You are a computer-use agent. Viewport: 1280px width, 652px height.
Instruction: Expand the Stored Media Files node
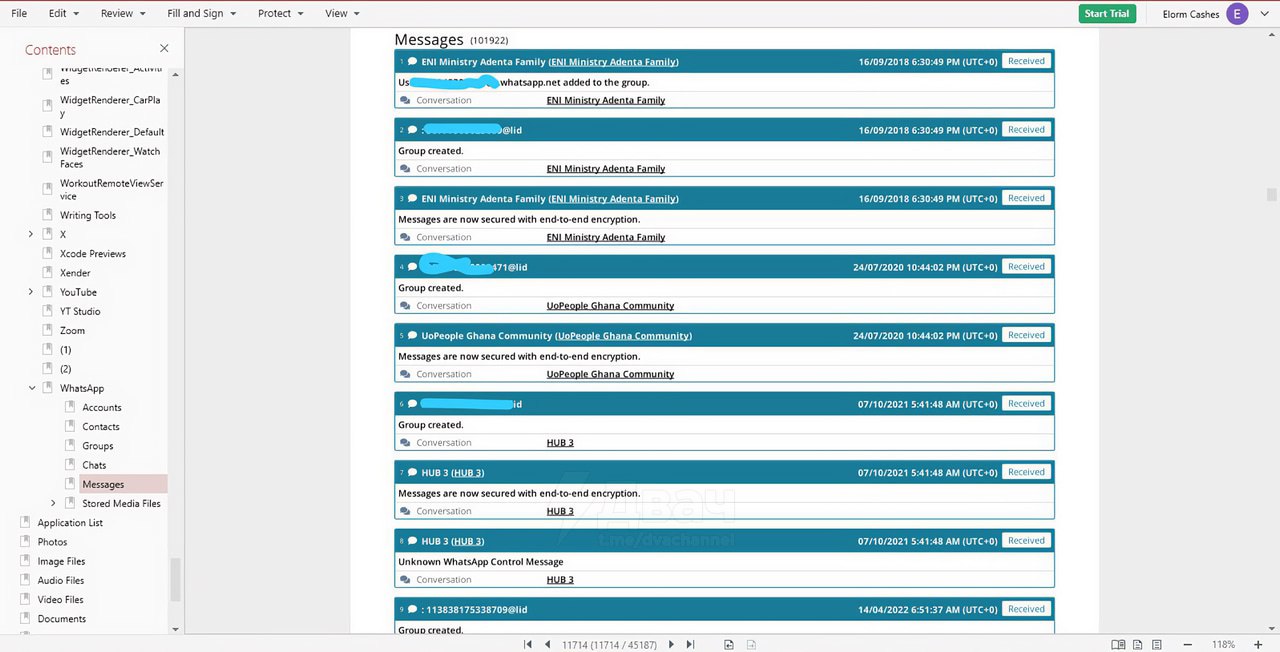pyautogui.click(x=54, y=503)
